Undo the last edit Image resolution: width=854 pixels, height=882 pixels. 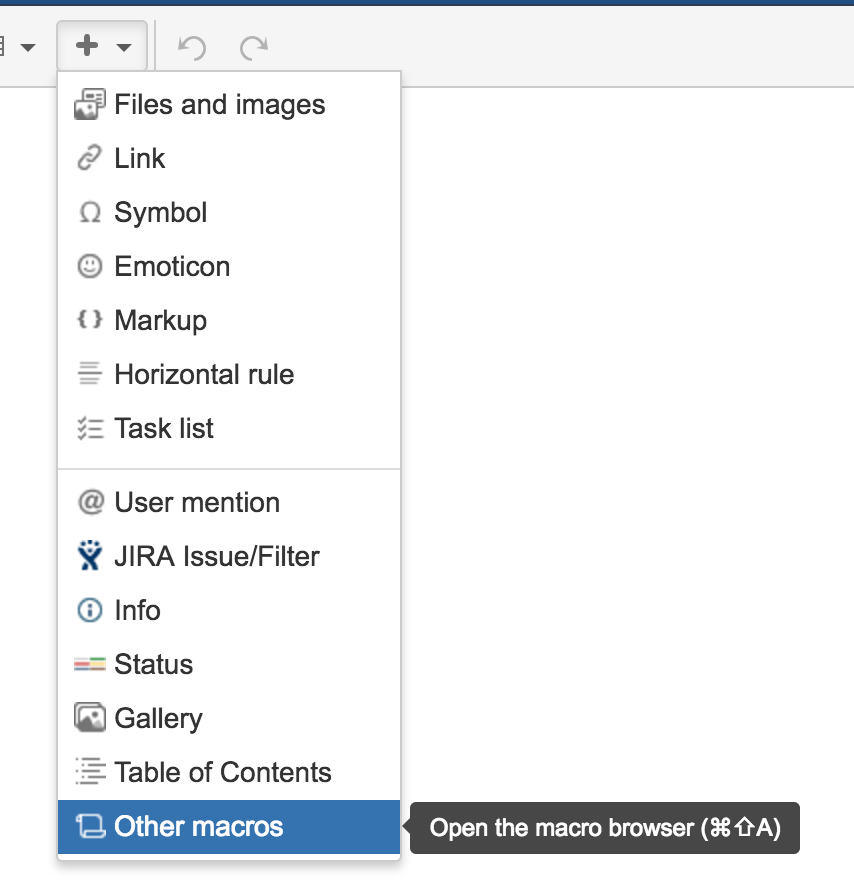(x=192, y=47)
